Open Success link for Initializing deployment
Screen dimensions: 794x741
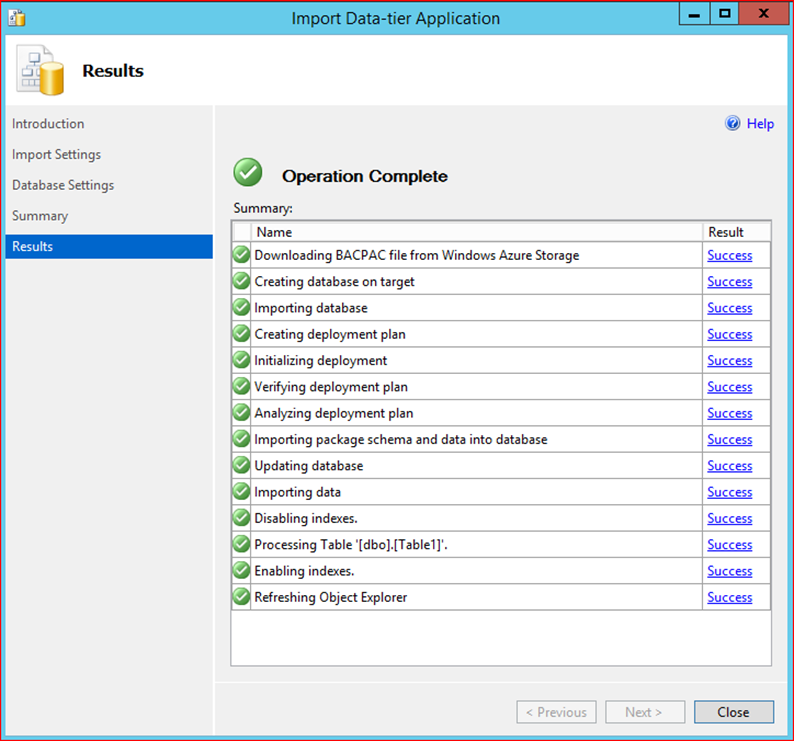(x=730, y=361)
